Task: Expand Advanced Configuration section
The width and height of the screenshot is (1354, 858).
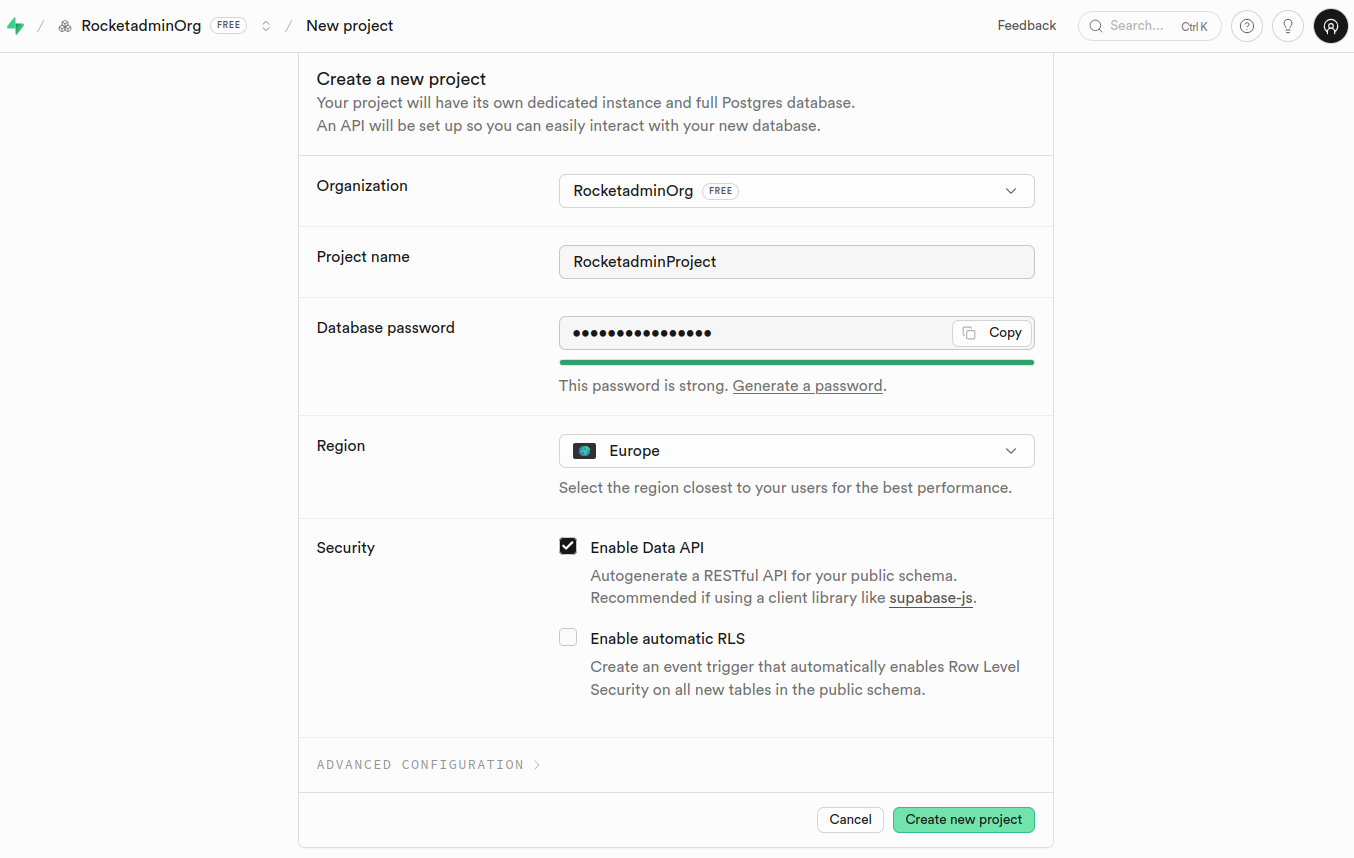Action: coord(428,765)
